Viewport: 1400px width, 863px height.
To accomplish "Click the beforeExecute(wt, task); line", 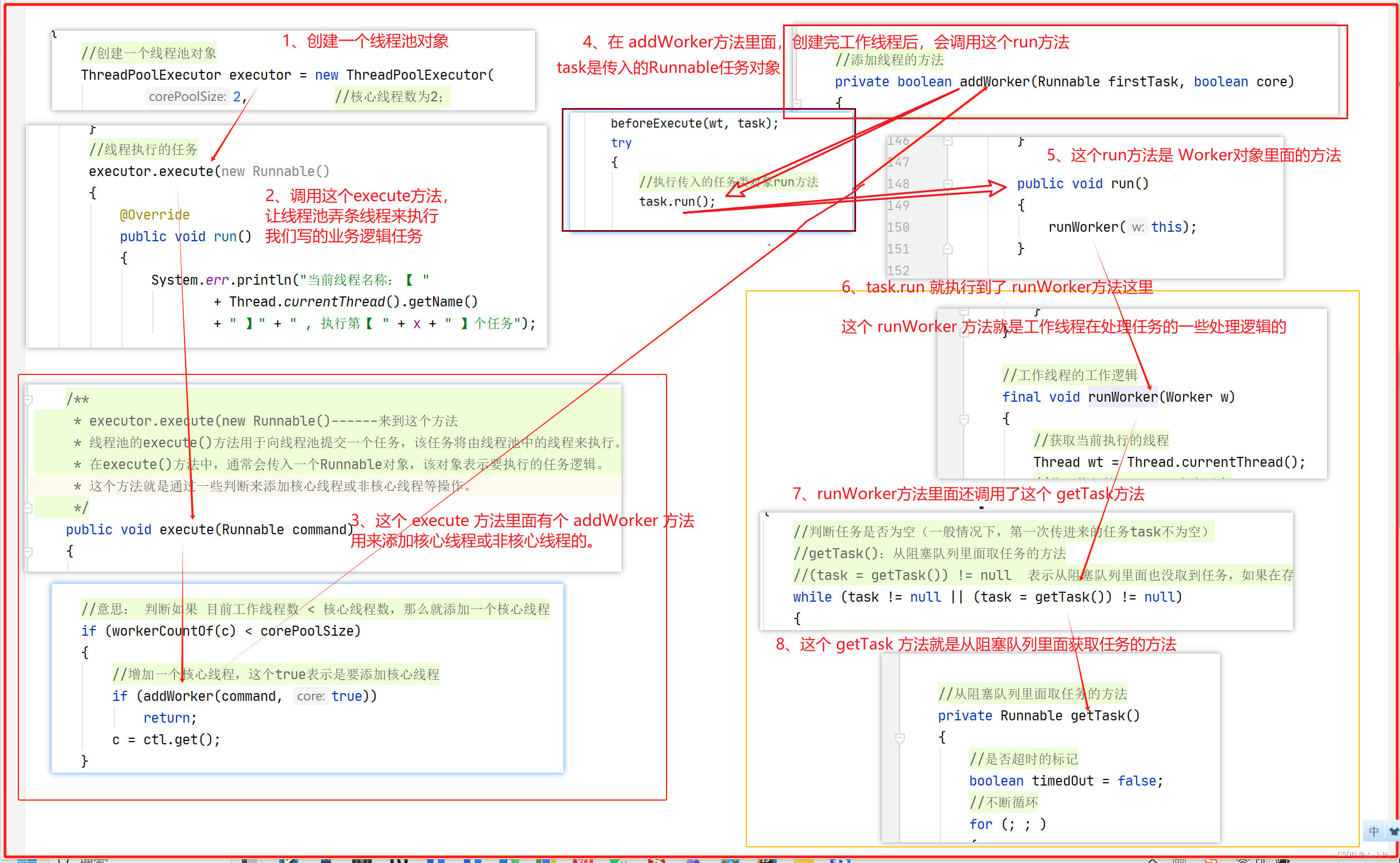I will tap(694, 123).
